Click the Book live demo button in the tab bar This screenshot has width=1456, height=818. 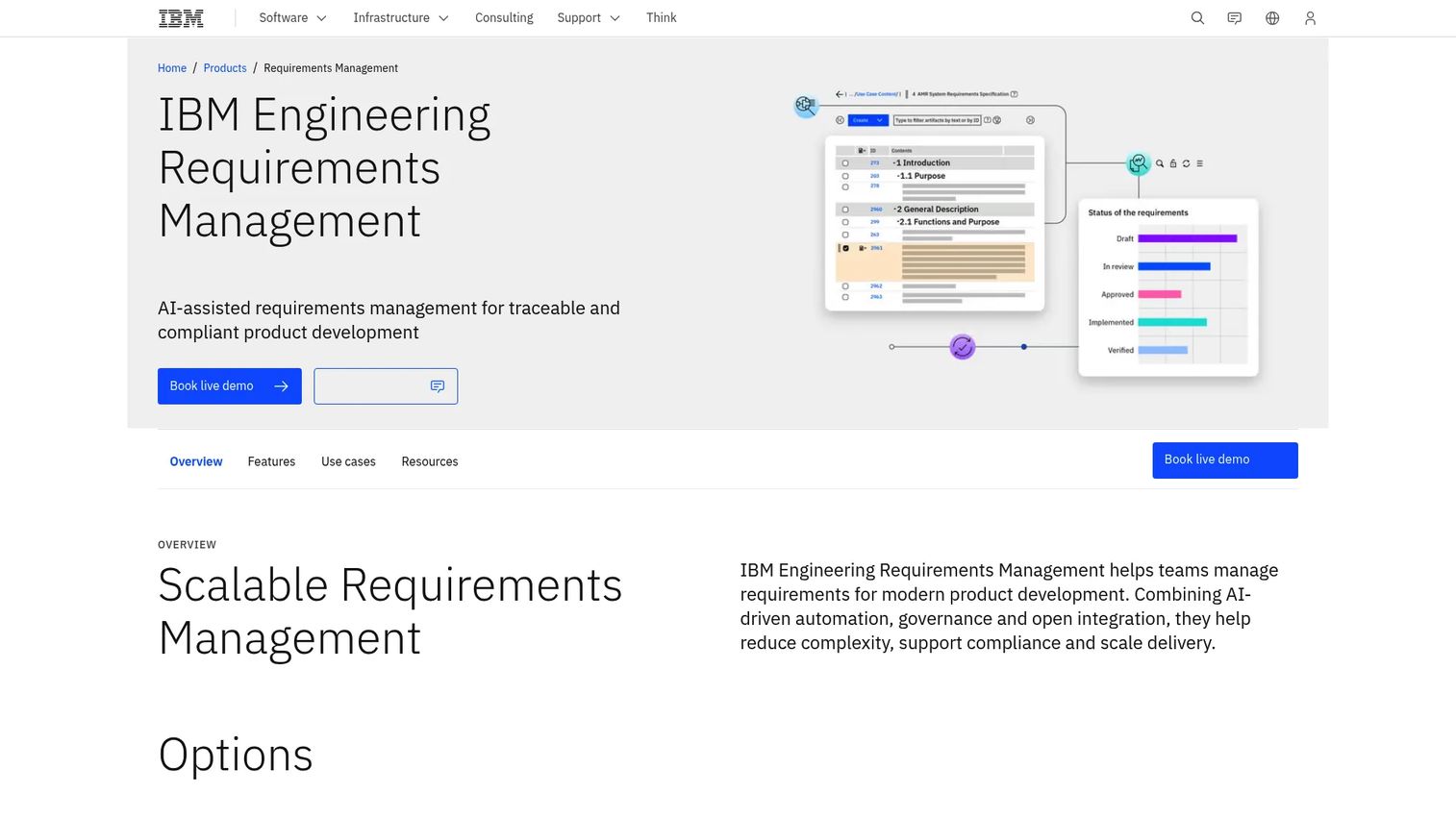[x=1225, y=460]
